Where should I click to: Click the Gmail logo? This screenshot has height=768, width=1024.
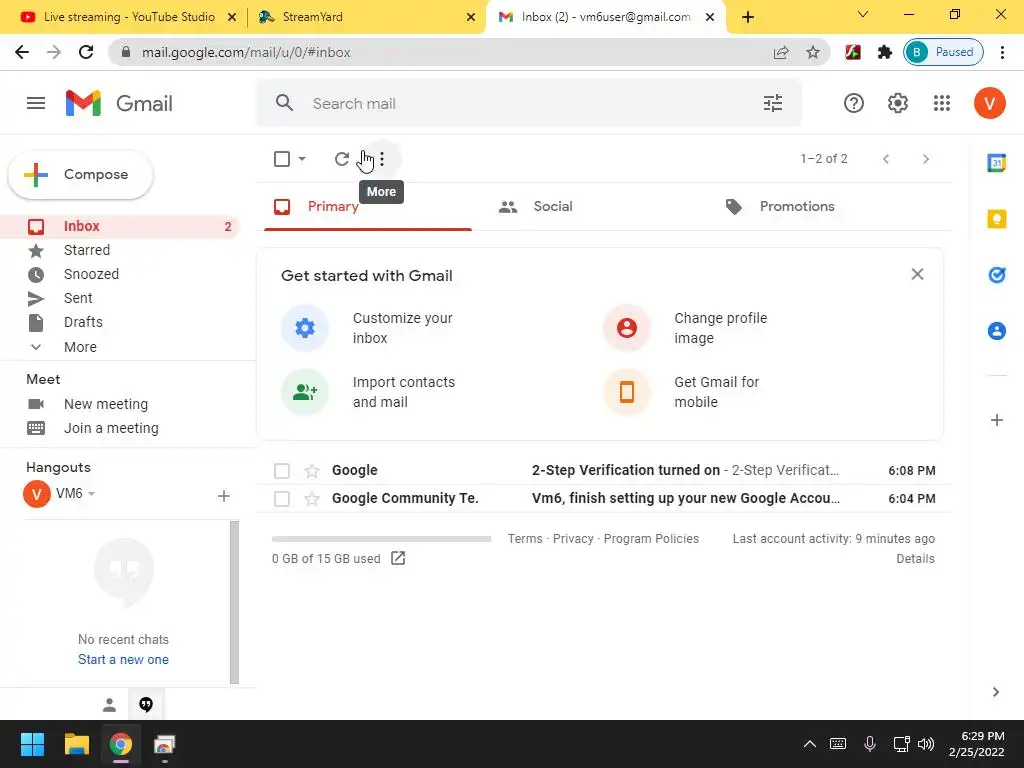coord(119,103)
